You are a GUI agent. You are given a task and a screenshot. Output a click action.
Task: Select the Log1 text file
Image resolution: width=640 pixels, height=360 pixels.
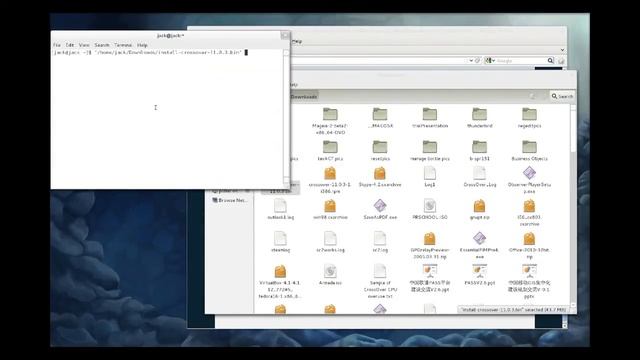pos(430,177)
